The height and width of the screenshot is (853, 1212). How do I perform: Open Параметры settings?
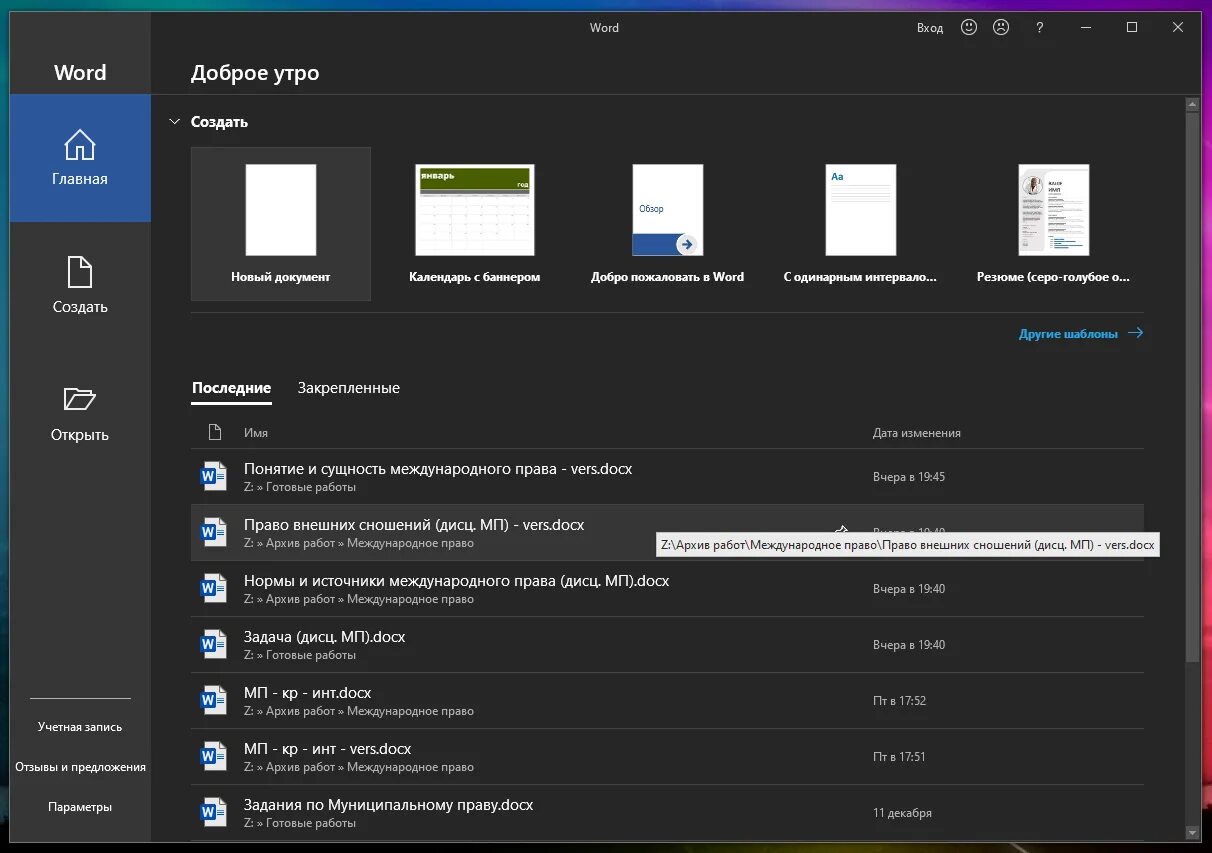click(x=80, y=807)
